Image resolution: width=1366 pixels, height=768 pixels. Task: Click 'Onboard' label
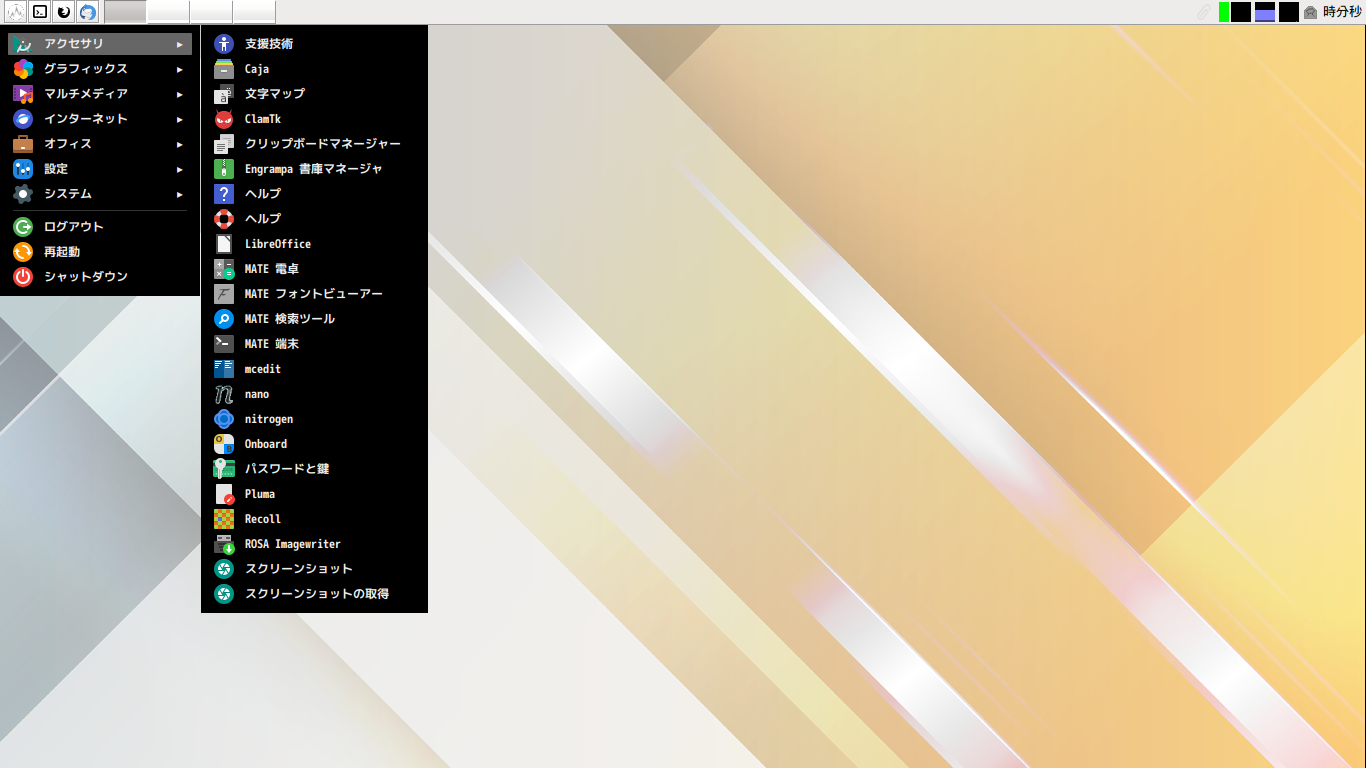(266, 444)
